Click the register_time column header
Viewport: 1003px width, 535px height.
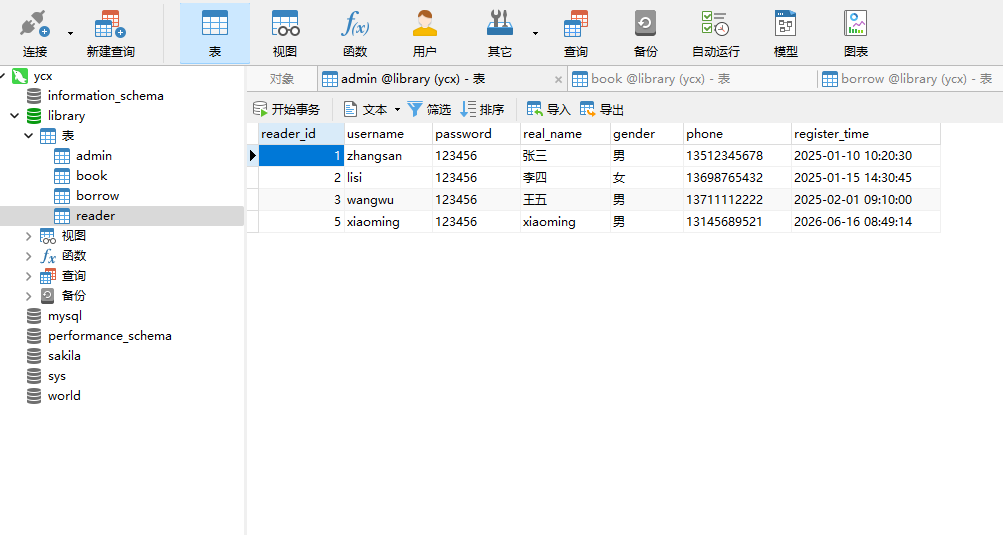(x=865, y=134)
